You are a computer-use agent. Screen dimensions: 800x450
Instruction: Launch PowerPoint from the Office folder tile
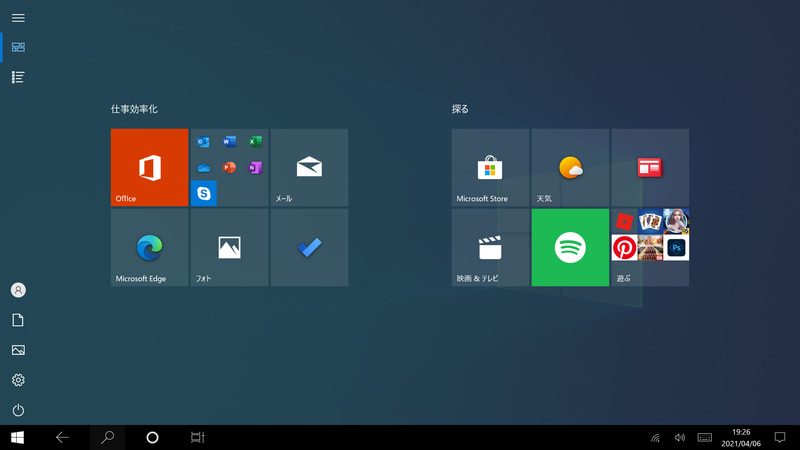(230, 167)
